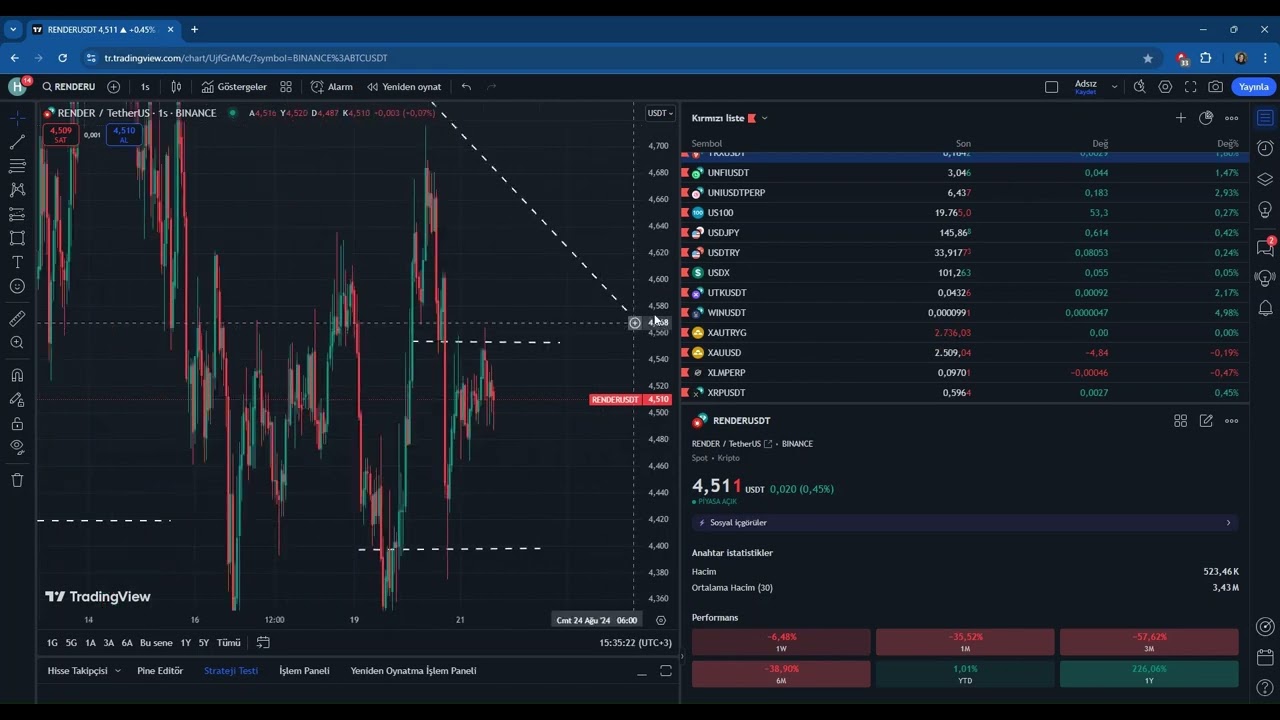This screenshot has height=720, width=1280.
Task: Select the text annotation tool
Action: click(17, 262)
